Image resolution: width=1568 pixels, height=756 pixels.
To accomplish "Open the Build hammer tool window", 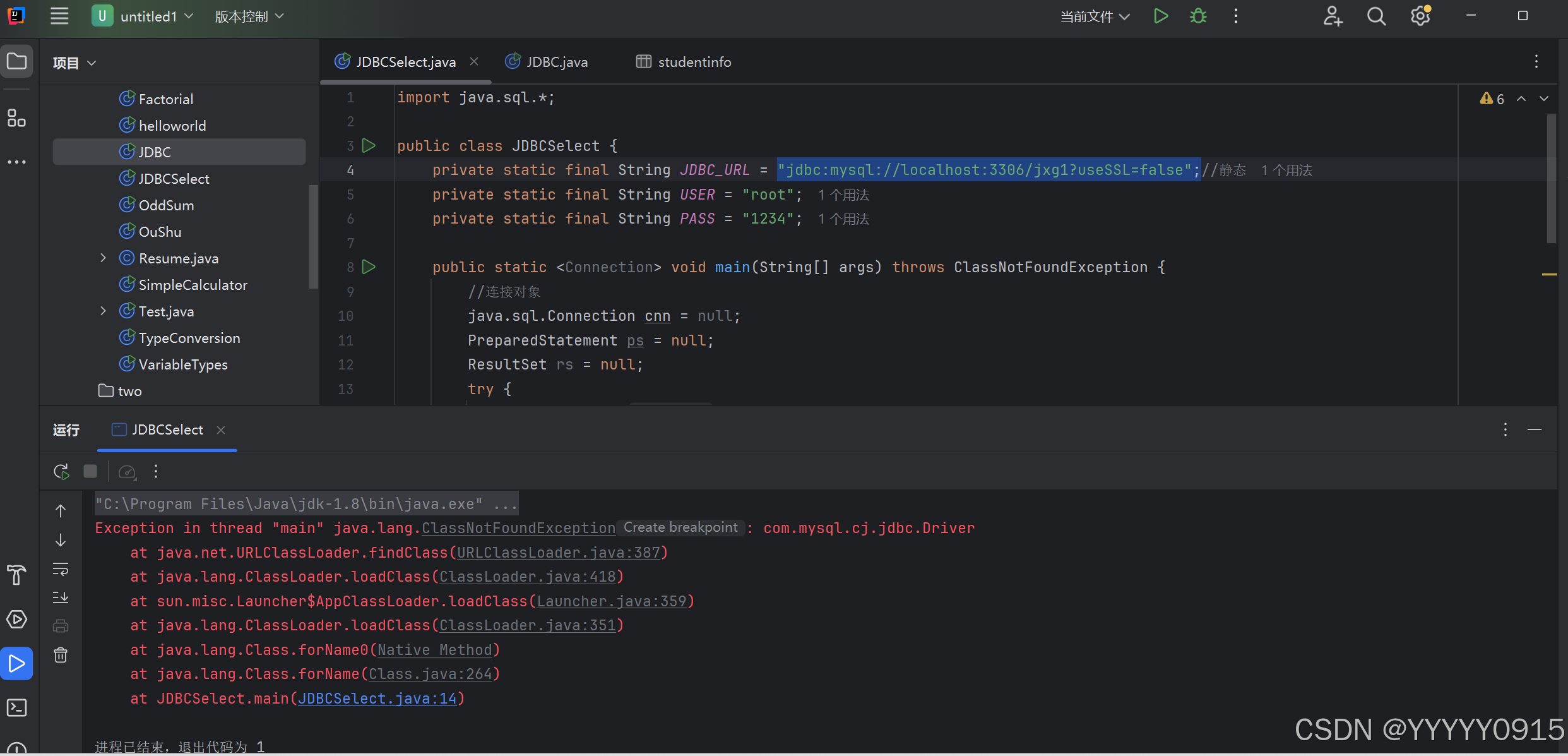I will point(16,575).
